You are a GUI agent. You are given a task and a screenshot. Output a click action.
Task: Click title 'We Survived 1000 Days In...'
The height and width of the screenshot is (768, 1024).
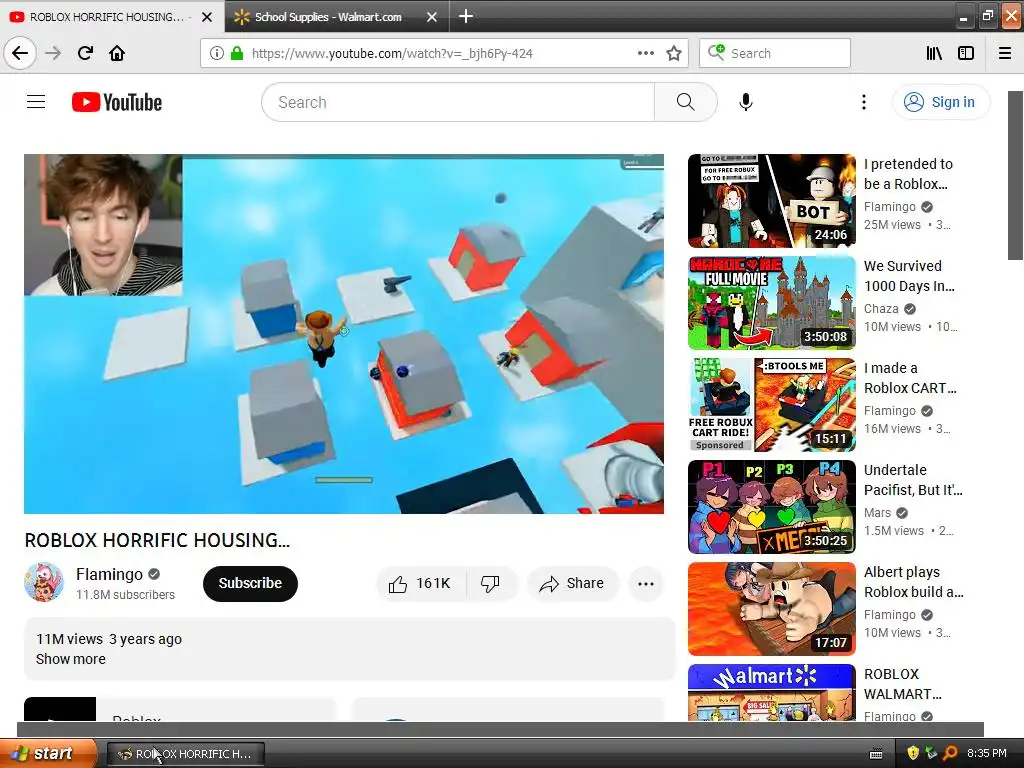tap(909, 276)
